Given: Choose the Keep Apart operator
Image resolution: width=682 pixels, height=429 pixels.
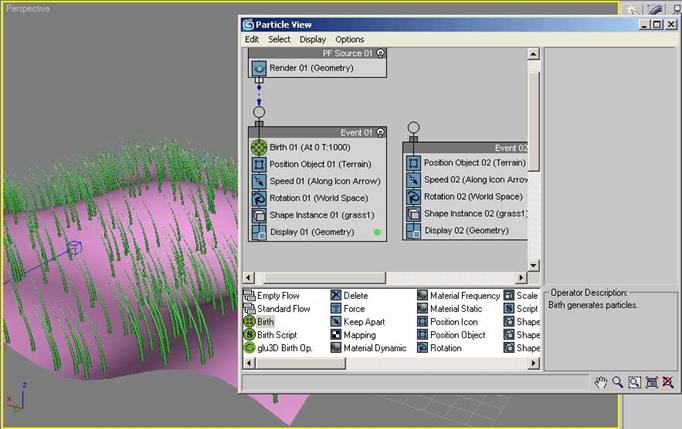Looking at the screenshot, I should (365, 322).
